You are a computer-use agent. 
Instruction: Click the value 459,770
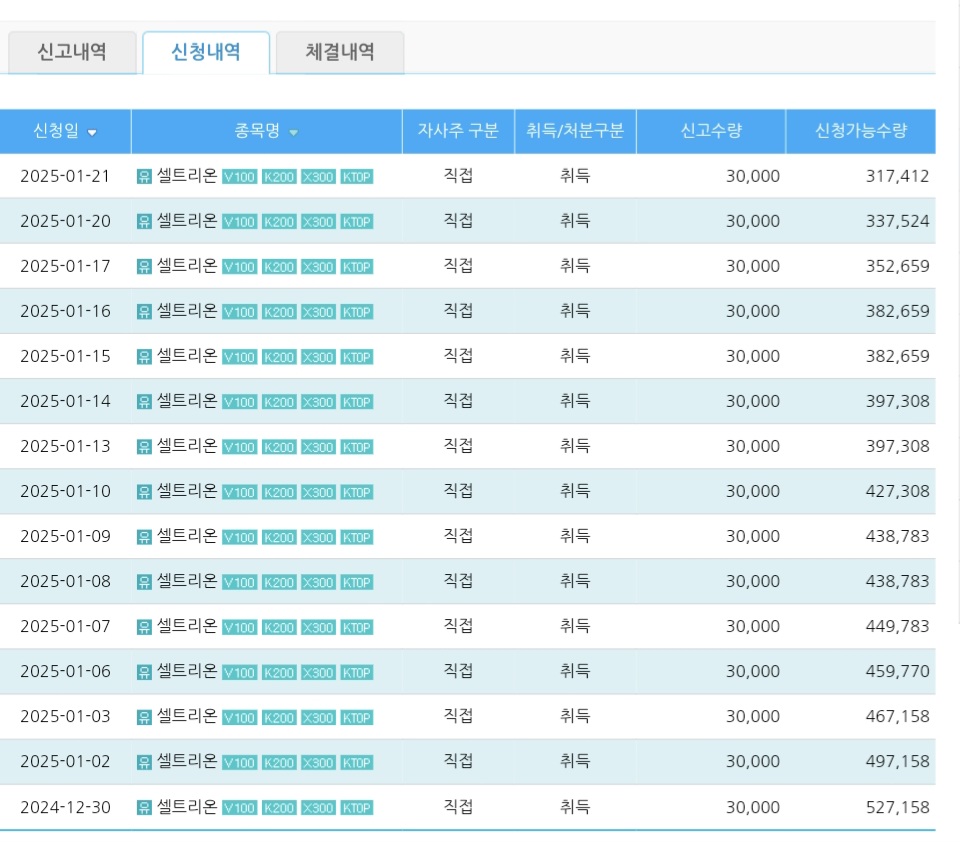click(x=897, y=672)
